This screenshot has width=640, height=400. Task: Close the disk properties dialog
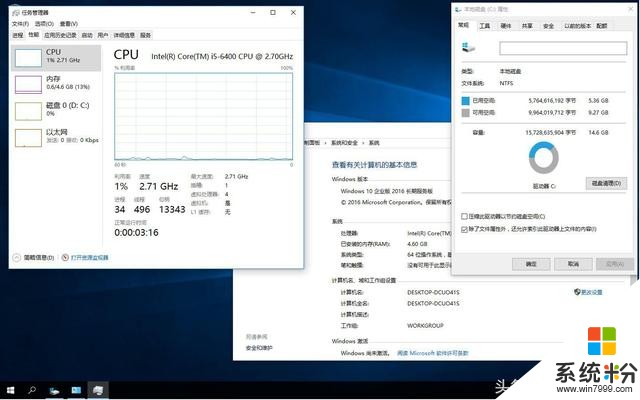tap(631, 9)
